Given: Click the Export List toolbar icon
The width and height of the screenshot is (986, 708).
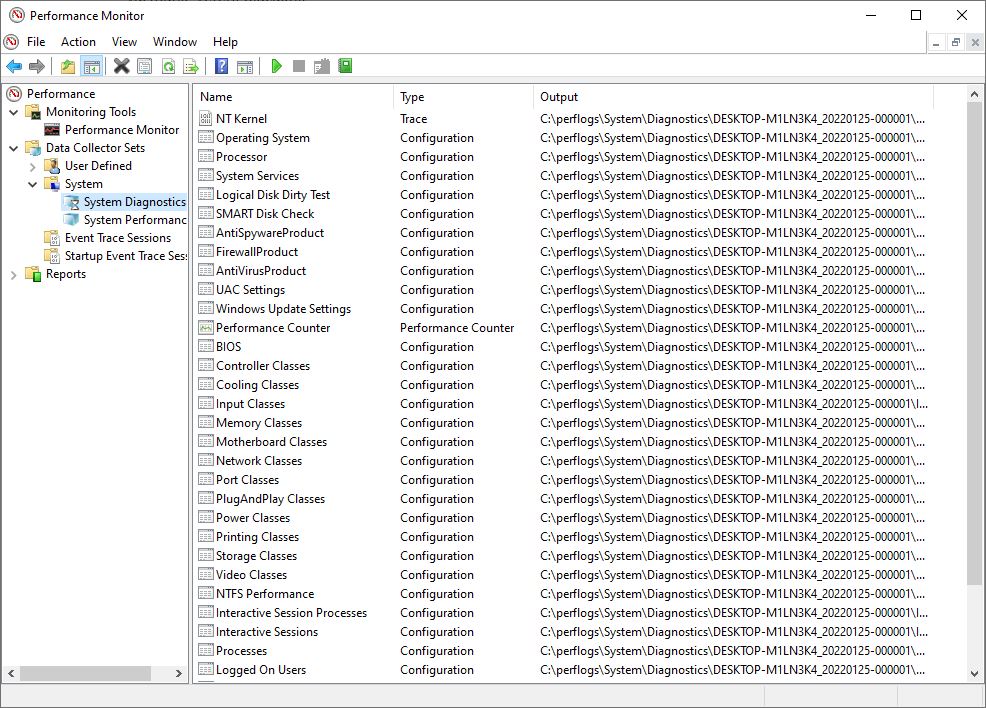Looking at the screenshot, I should click(191, 67).
